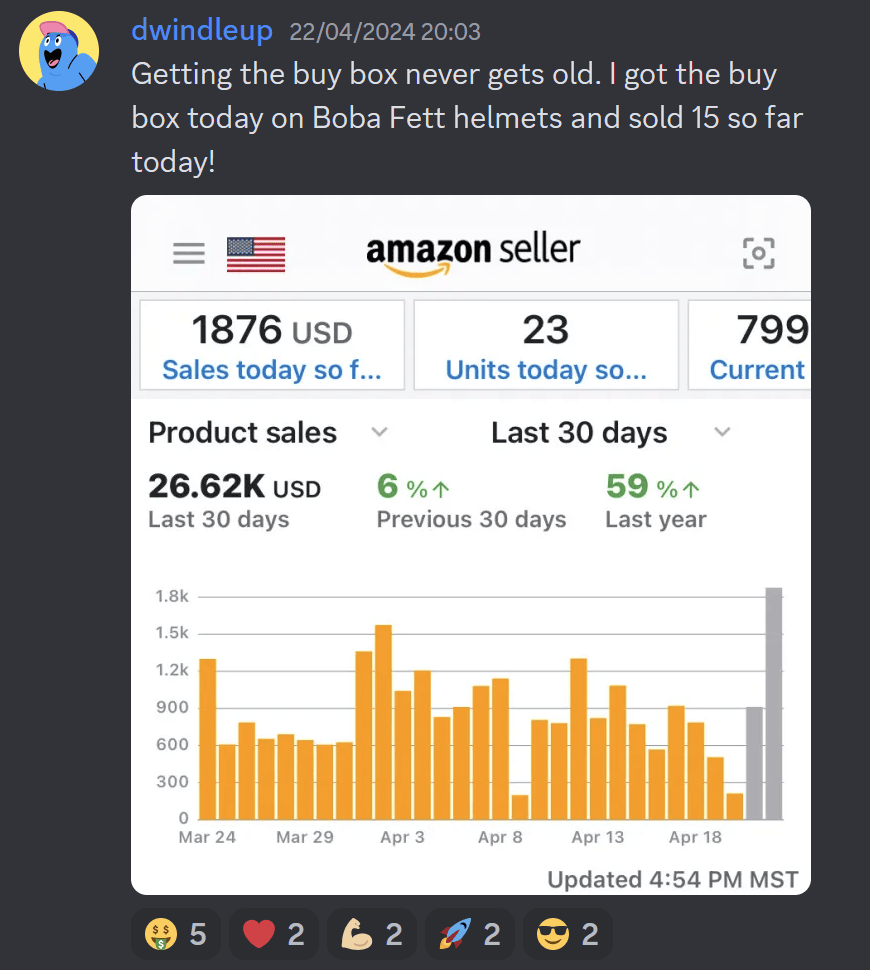
Task: Tap the scan barcode icon
Action: pyautogui.click(x=759, y=253)
